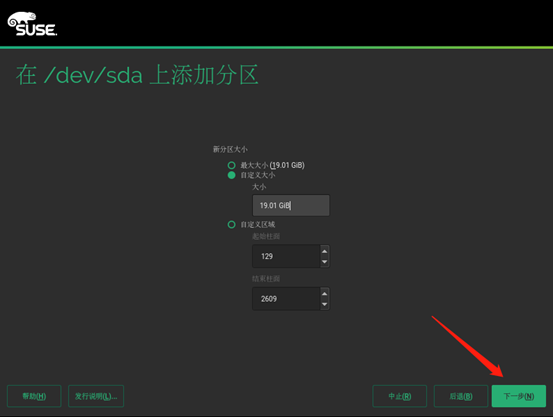The height and width of the screenshot is (417, 553).
Task: Abort installation with 中止(R) button
Action: (400, 396)
